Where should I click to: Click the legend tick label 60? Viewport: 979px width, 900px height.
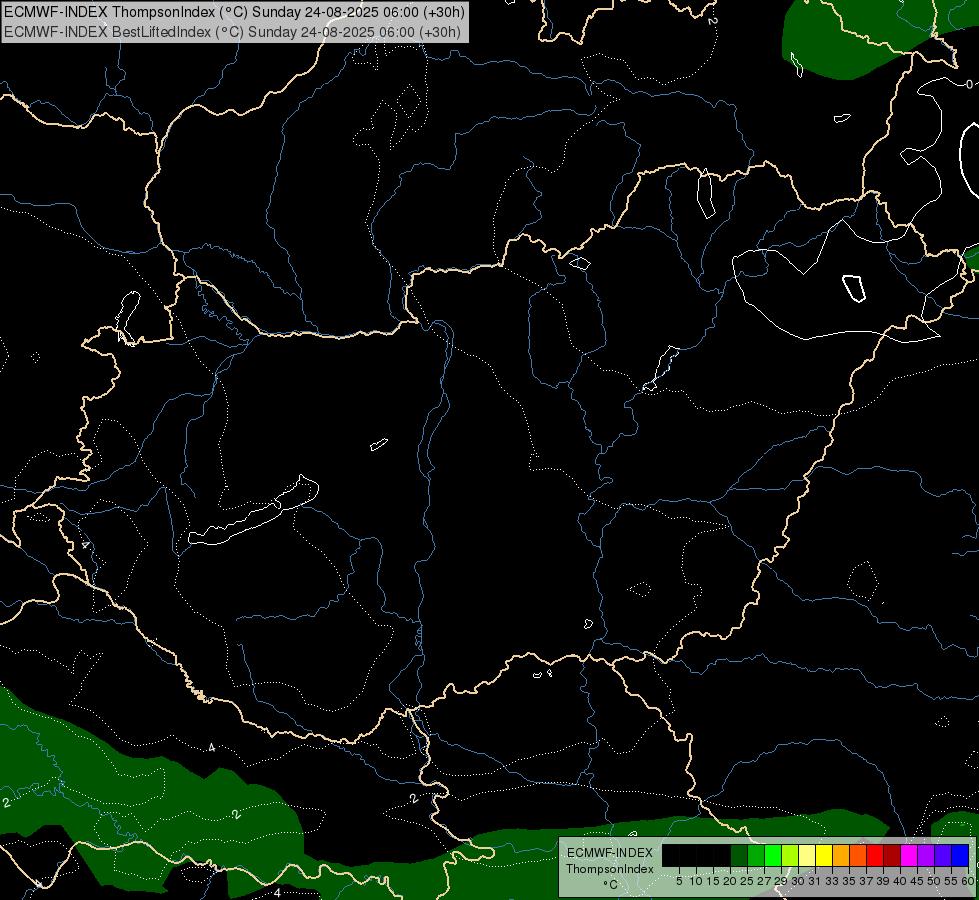968,881
